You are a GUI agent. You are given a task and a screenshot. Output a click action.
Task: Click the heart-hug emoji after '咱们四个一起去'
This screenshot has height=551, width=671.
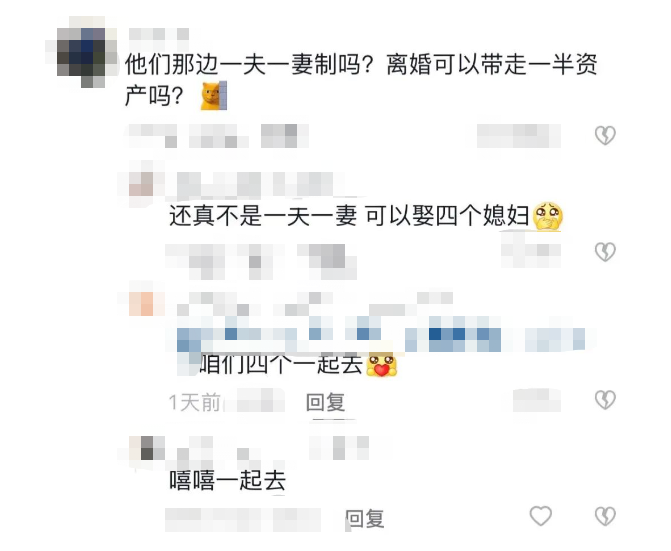(382, 364)
